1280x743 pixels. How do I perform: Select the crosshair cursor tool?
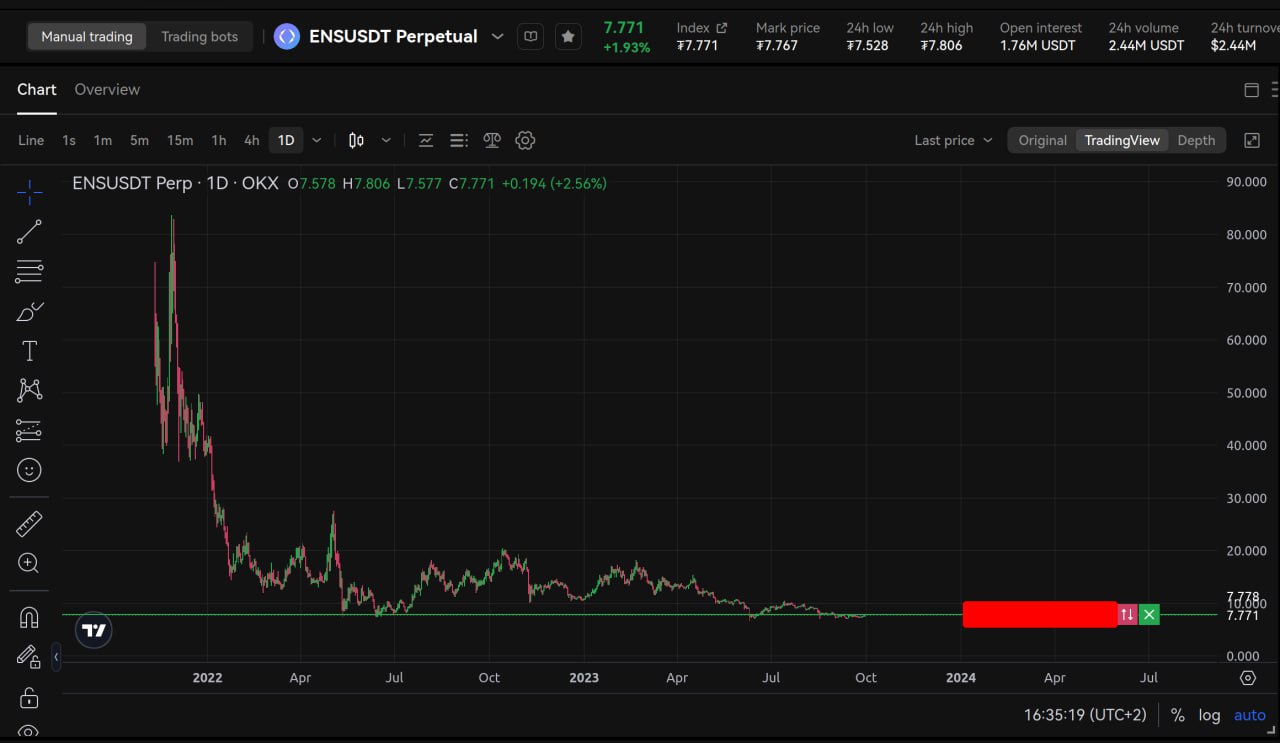click(x=29, y=192)
